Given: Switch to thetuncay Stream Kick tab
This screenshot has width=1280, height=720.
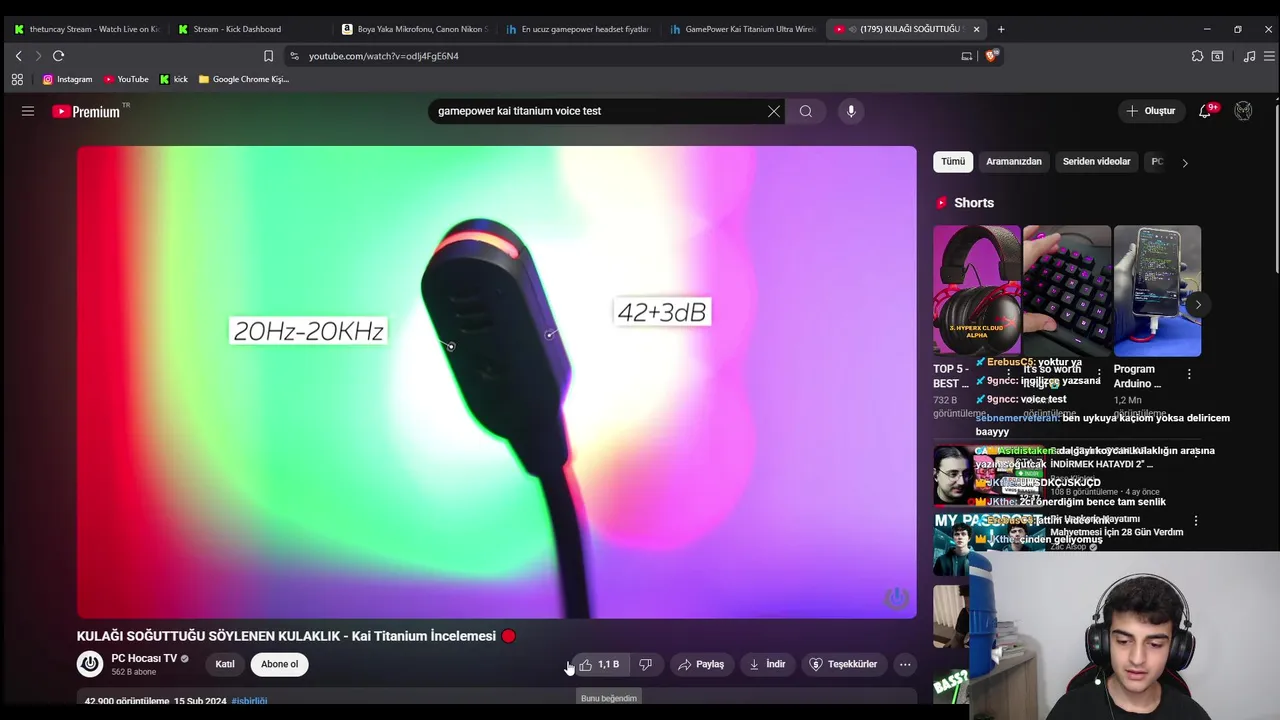Looking at the screenshot, I should 86,29.
